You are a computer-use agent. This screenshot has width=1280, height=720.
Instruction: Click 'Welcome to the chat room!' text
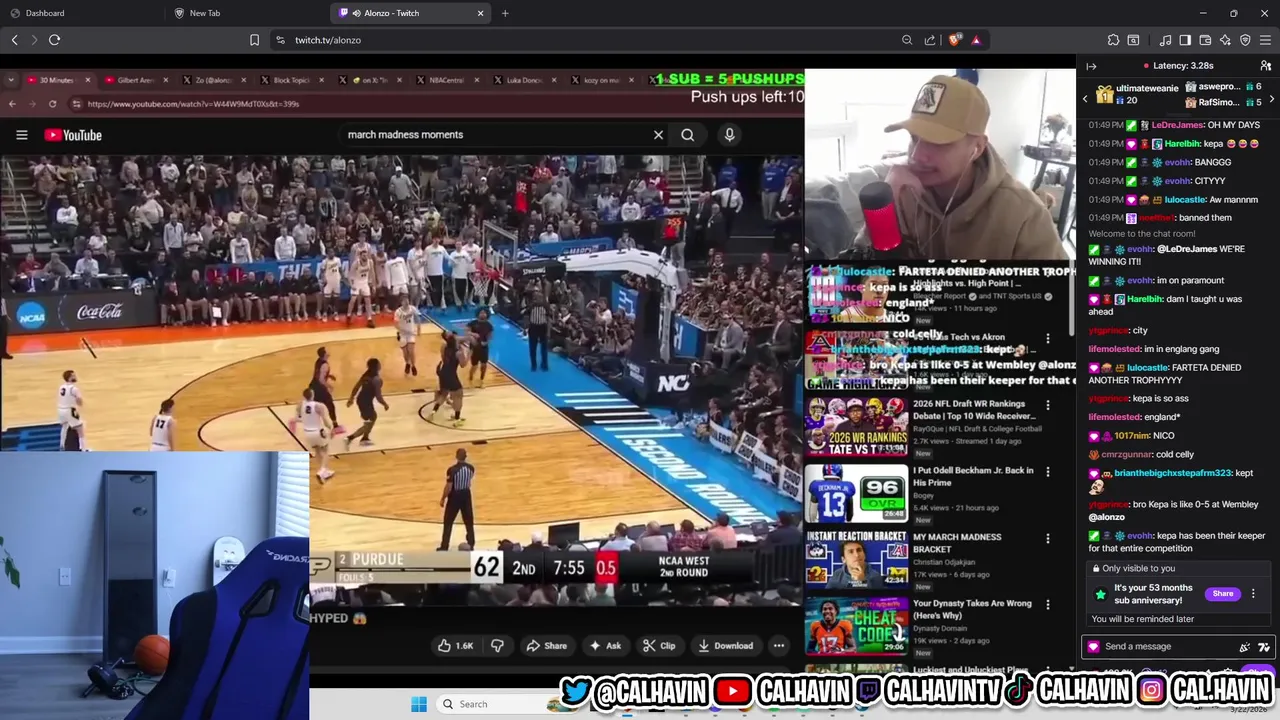(1142, 234)
